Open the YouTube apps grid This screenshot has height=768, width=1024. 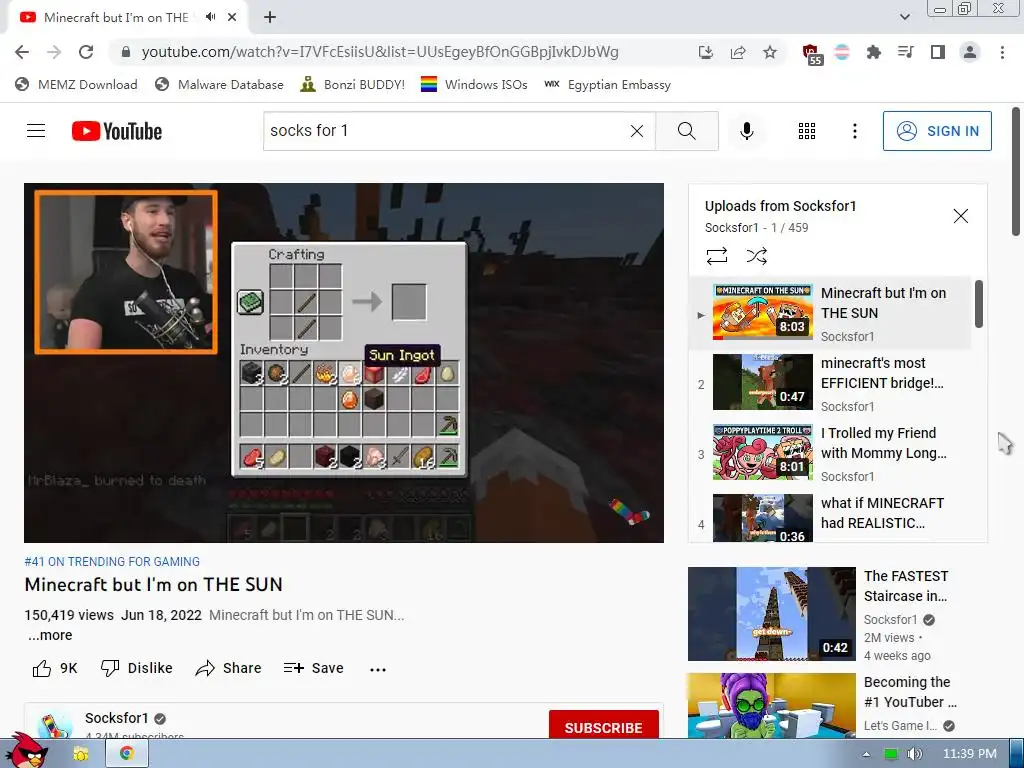pyautogui.click(x=807, y=131)
